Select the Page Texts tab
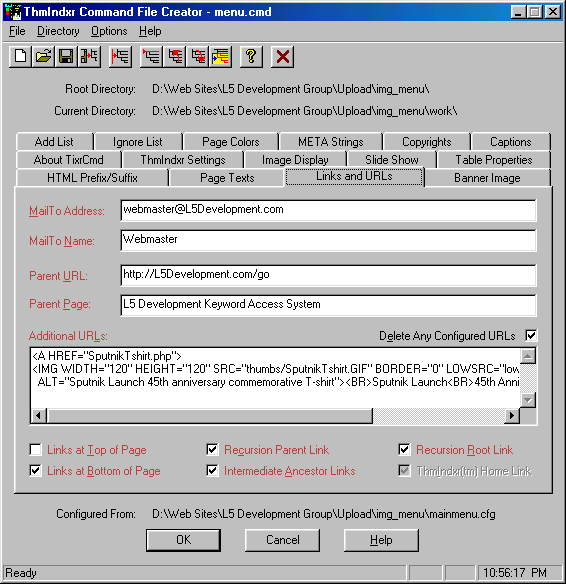566x584 pixels. click(x=227, y=177)
